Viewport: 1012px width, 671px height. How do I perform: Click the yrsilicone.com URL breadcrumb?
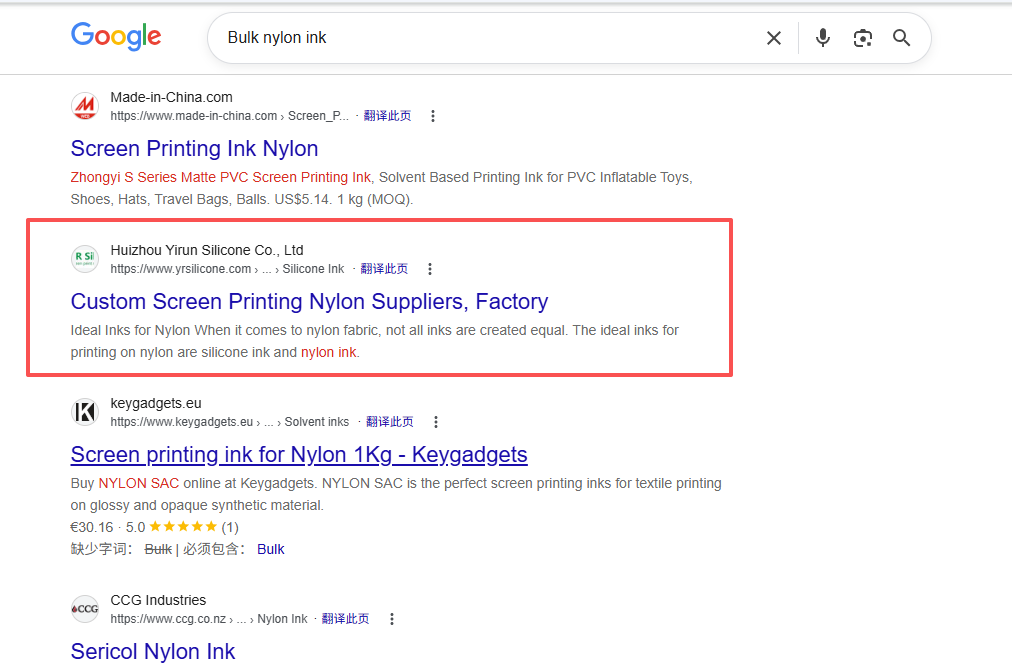click(x=227, y=269)
